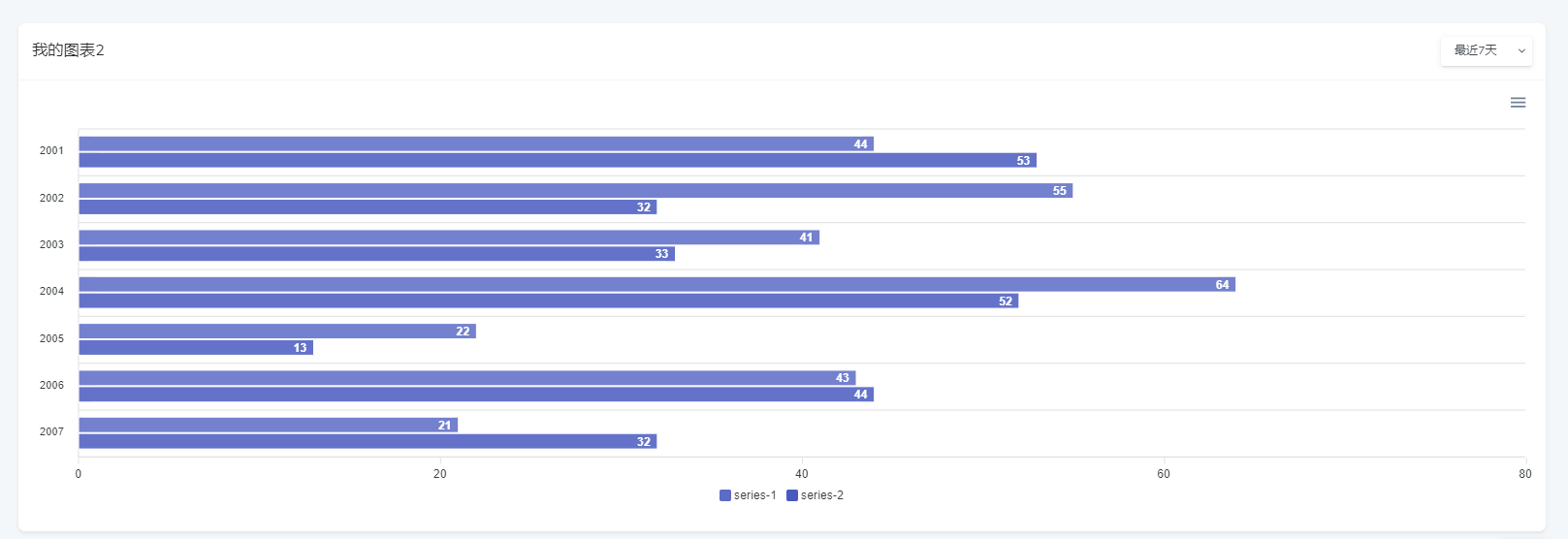Image resolution: width=1568 pixels, height=539 pixels.
Task: Click the 2004 bar showing 64
Action: [656, 284]
